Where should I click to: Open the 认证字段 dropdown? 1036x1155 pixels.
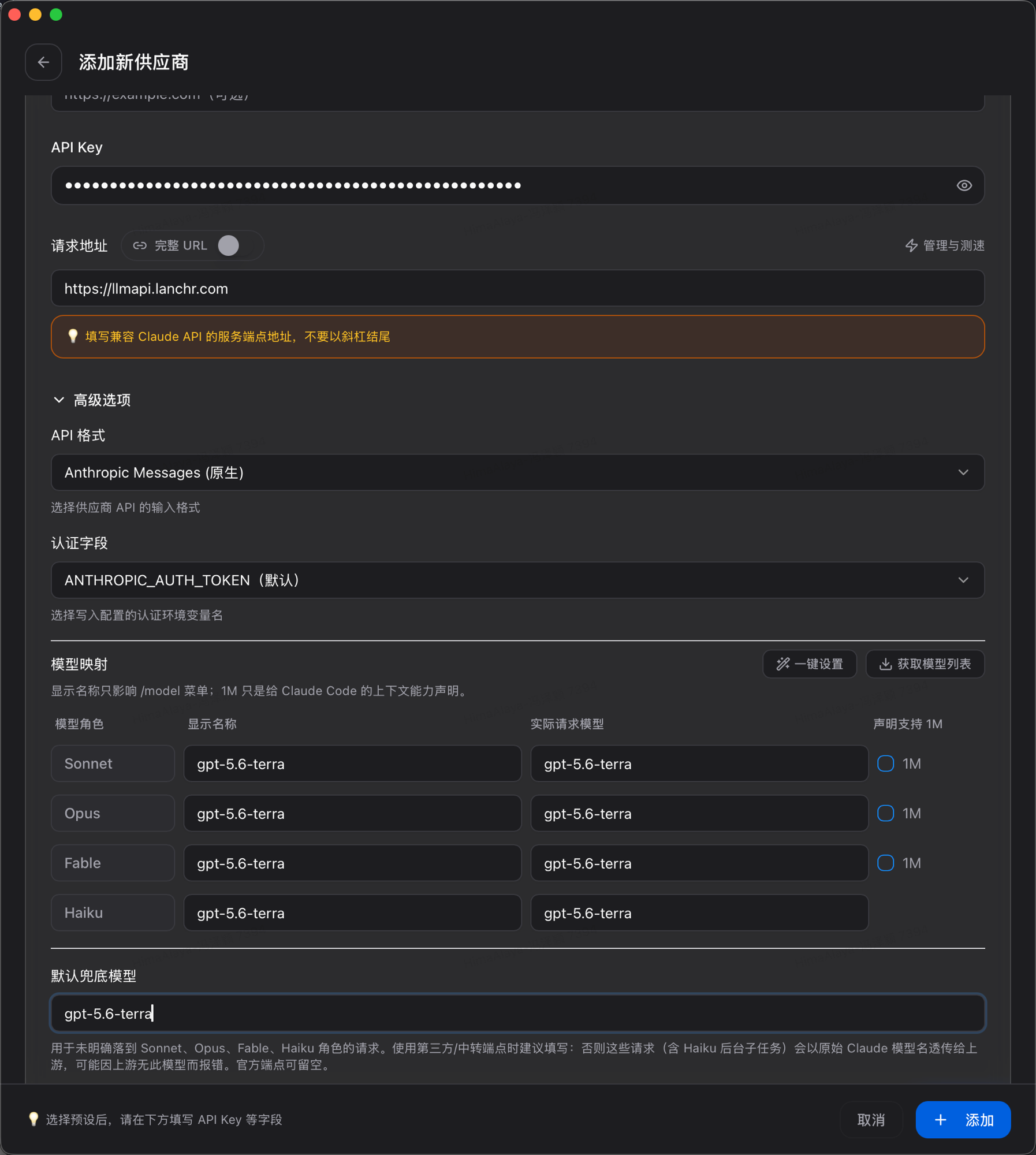517,580
